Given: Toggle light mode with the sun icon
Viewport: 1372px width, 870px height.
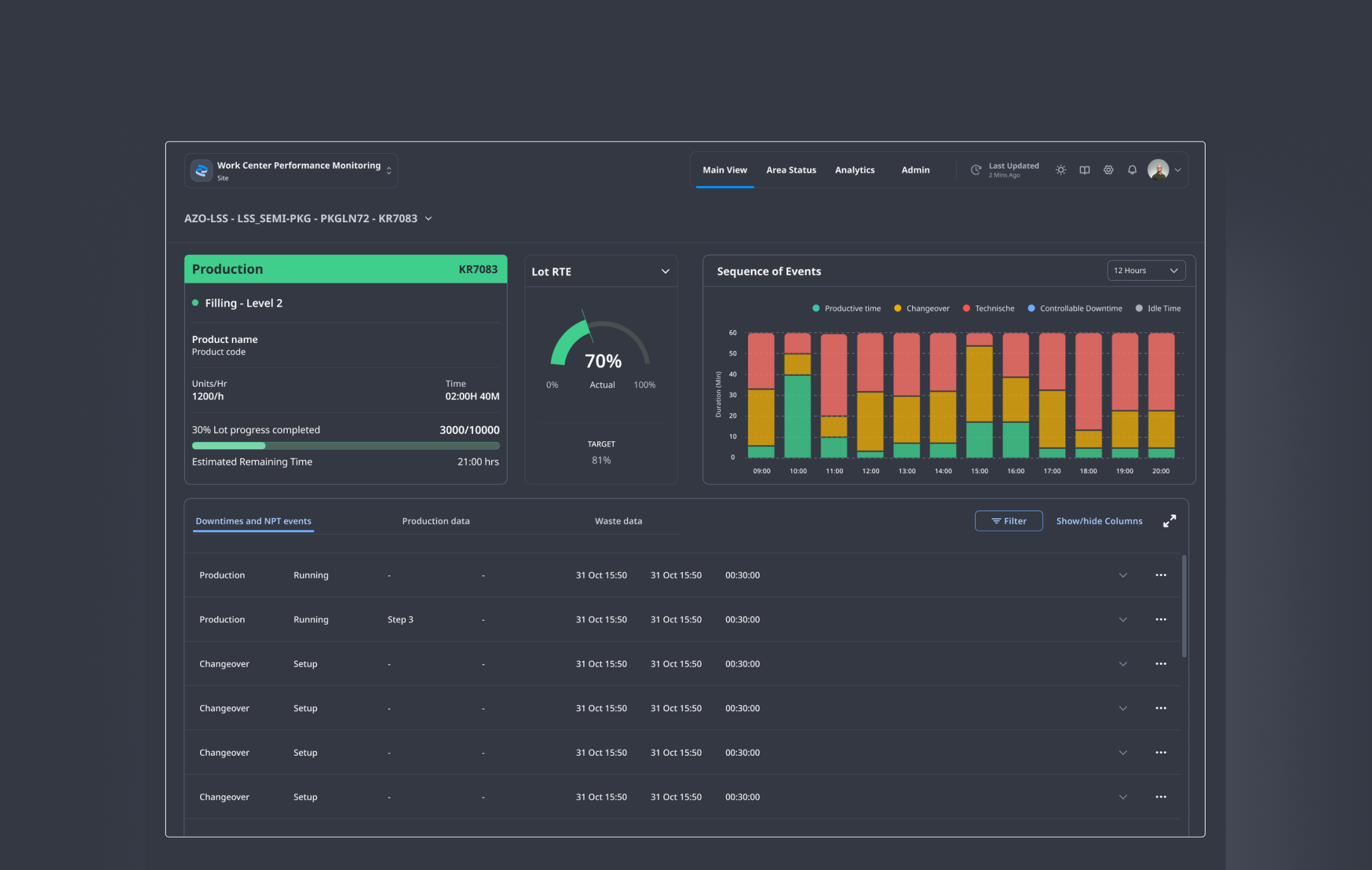Looking at the screenshot, I should coord(1061,170).
